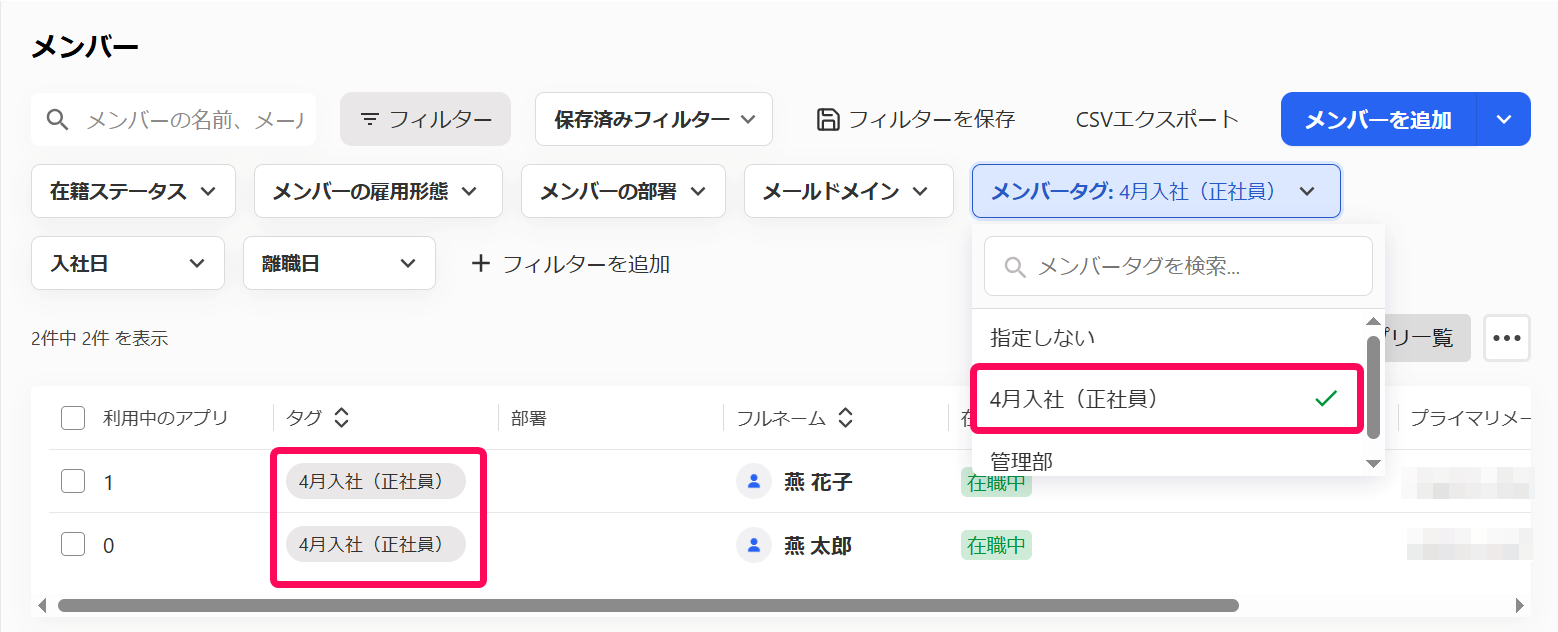Open the 入社日 filter dropdown

[x=128, y=263]
